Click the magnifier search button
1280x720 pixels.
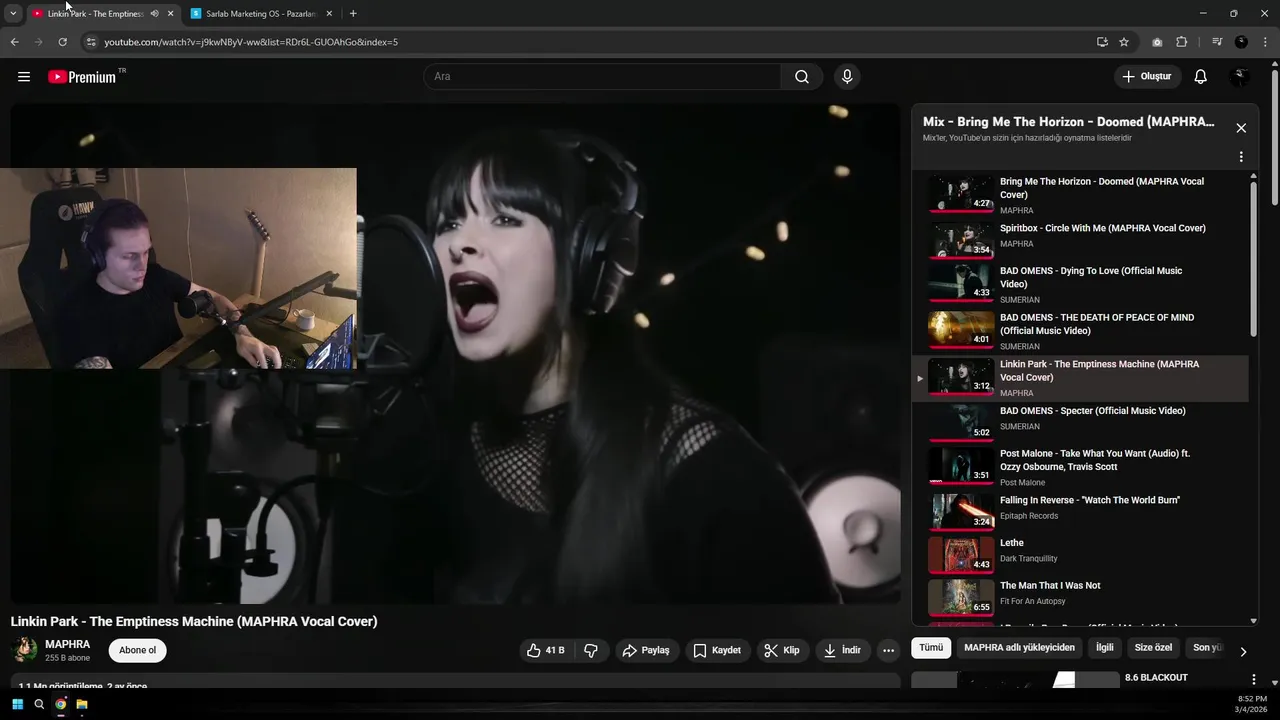tap(802, 77)
